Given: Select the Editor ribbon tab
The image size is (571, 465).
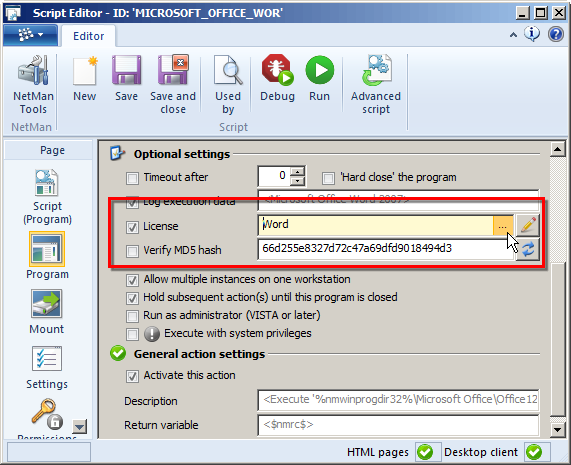Looking at the screenshot, I should (x=88, y=36).
